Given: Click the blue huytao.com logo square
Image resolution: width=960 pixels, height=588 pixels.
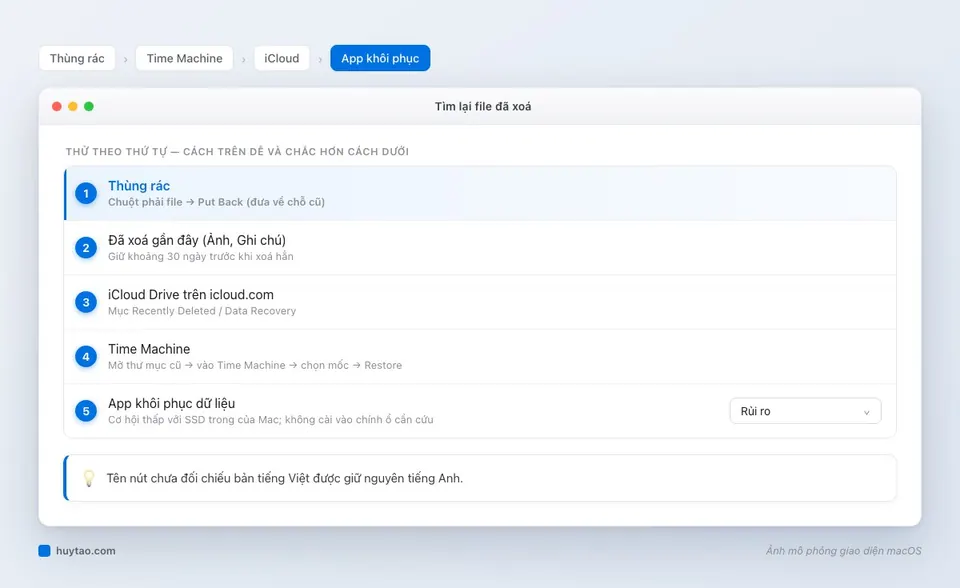Looking at the screenshot, I should click(44, 551).
